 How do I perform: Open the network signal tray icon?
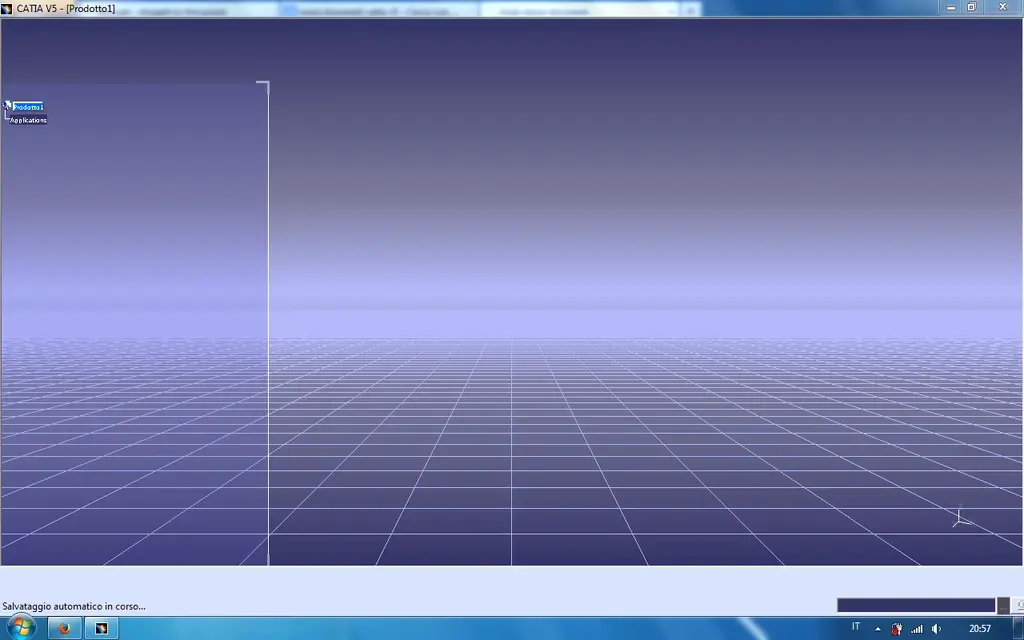click(917, 629)
